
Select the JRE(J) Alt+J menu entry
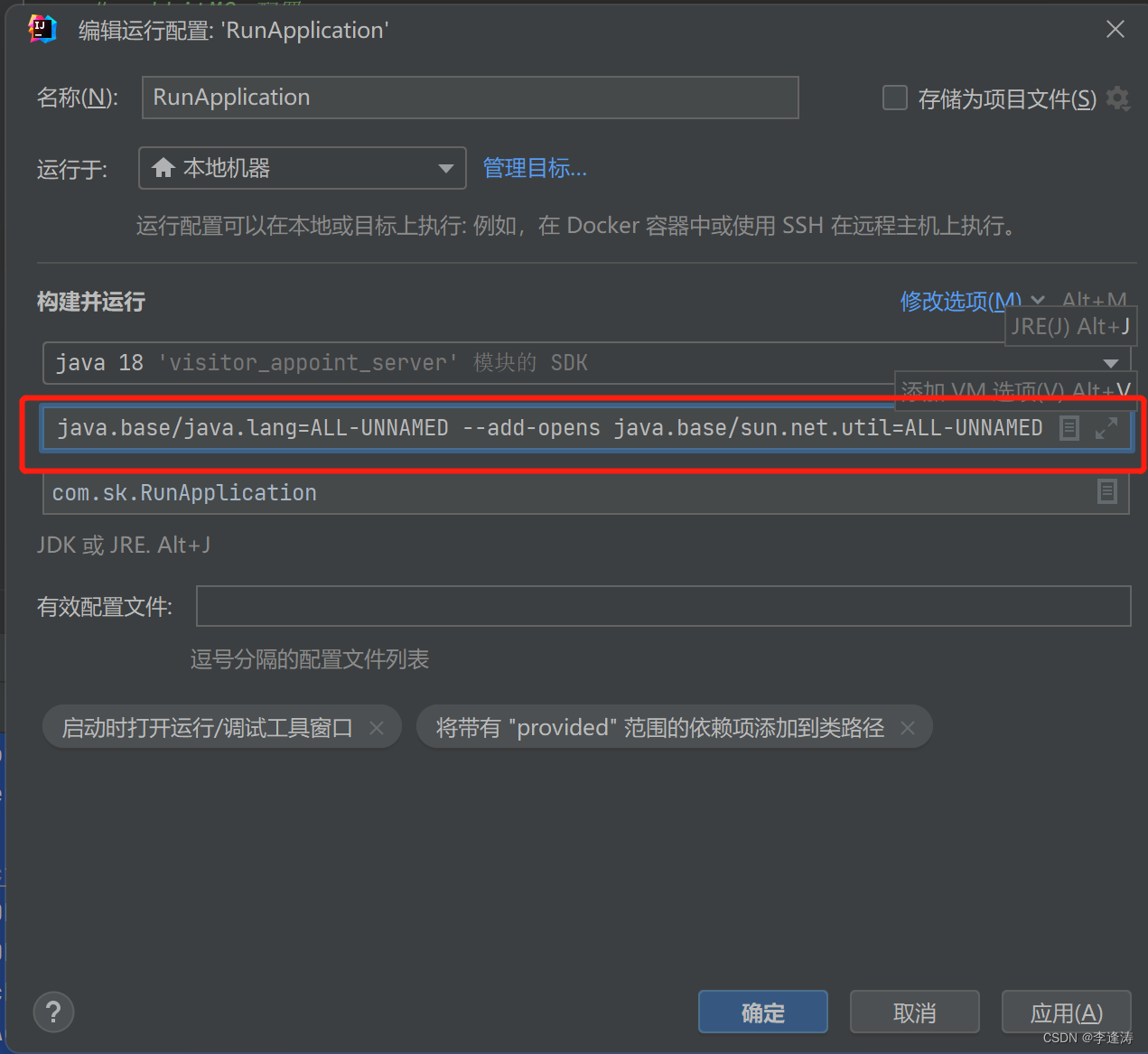click(x=1069, y=326)
